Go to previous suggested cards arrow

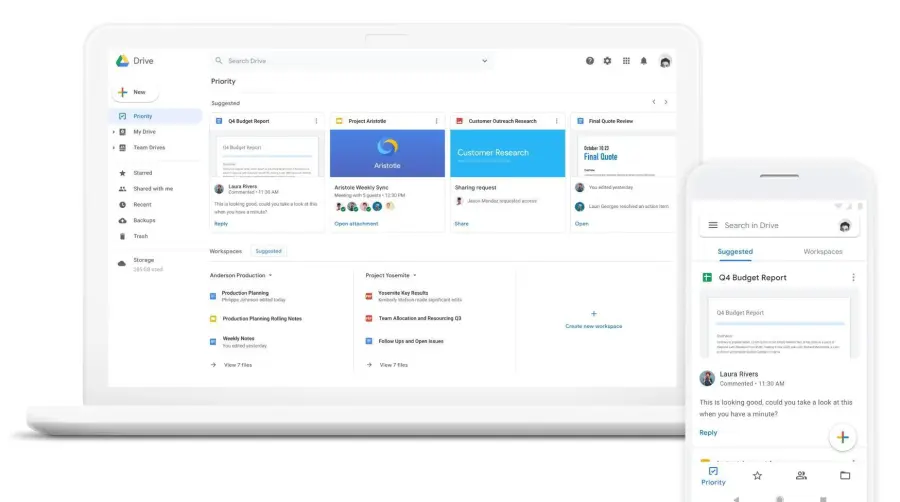click(654, 102)
